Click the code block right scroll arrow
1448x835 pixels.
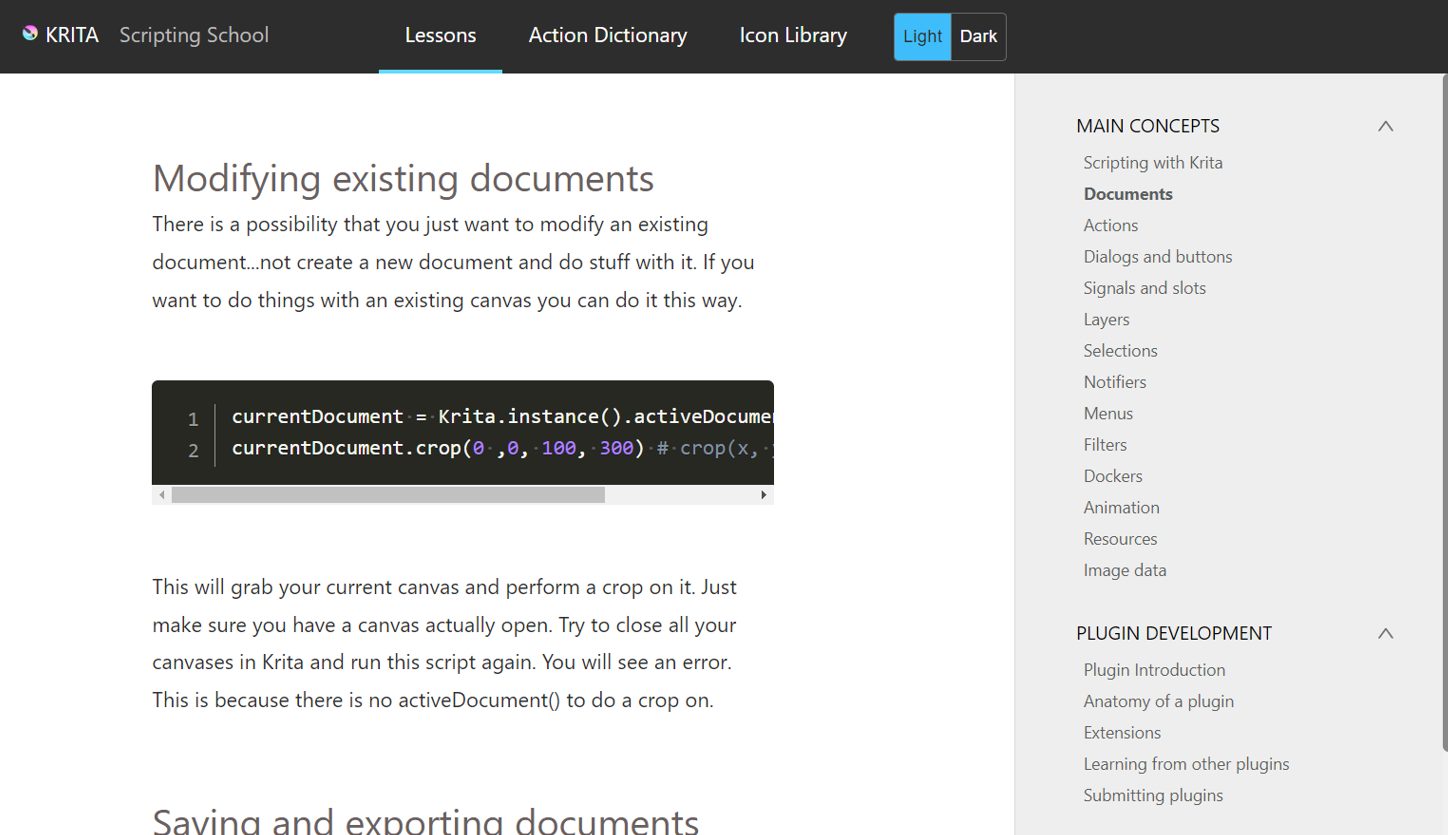tap(764, 495)
